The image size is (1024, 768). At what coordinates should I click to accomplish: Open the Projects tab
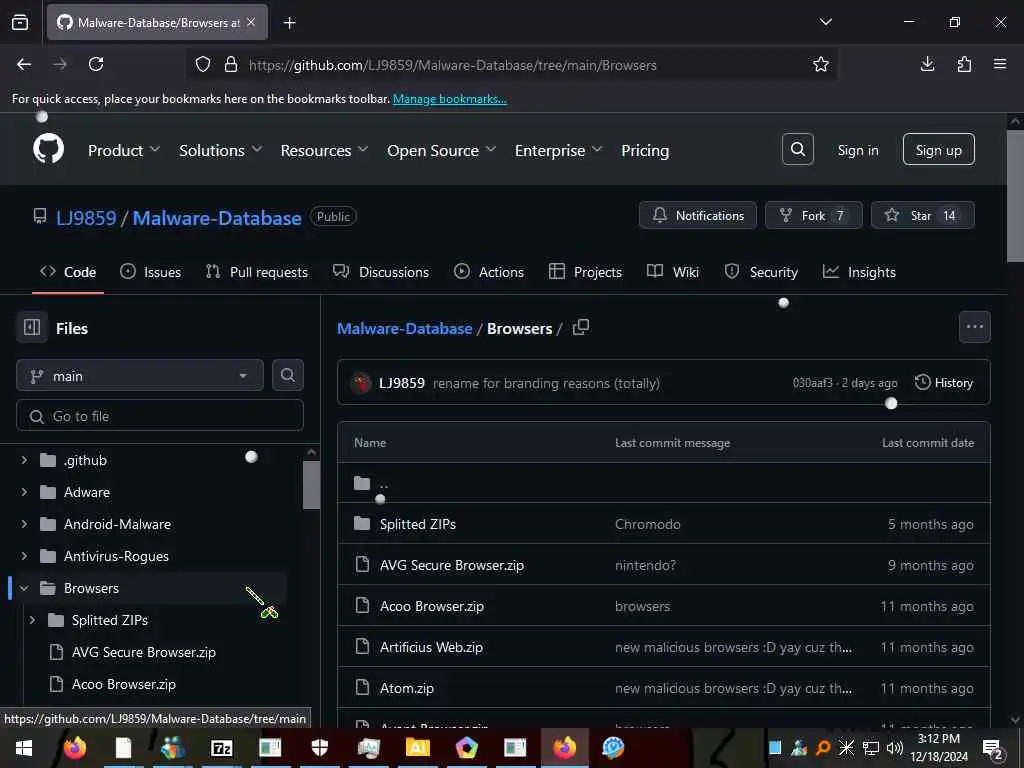point(585,272)
